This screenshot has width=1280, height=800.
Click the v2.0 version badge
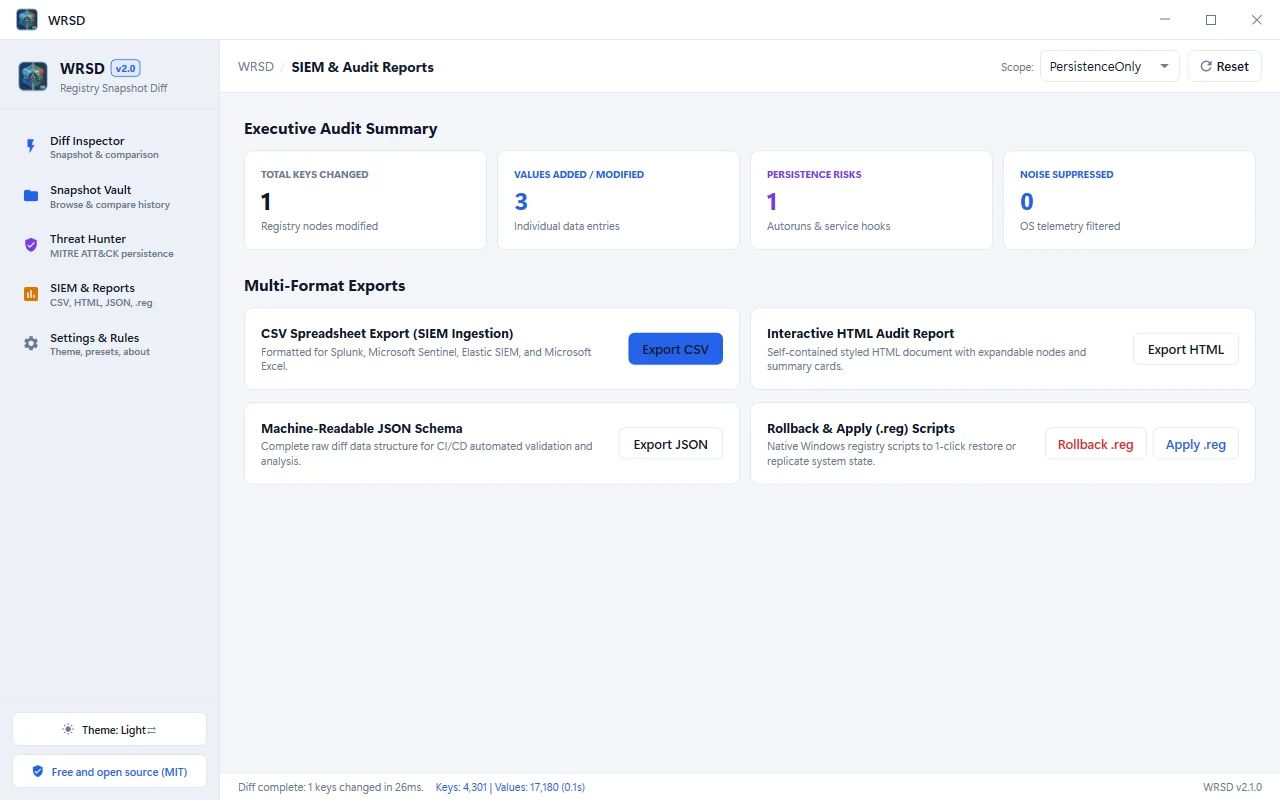tap(126, 68)
